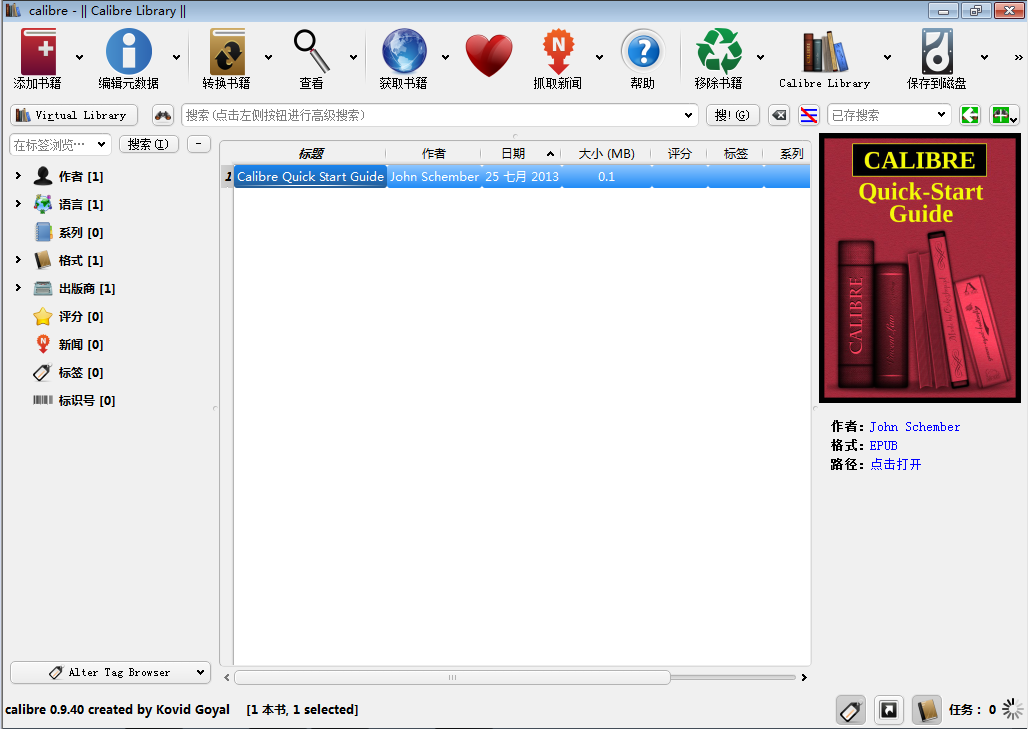1029x729 pixels.
Task: Click the 点击打开 path link
Action: coord(894,464)
